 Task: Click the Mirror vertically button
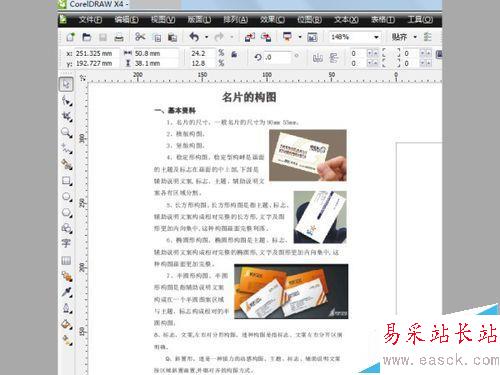(334, 58)
